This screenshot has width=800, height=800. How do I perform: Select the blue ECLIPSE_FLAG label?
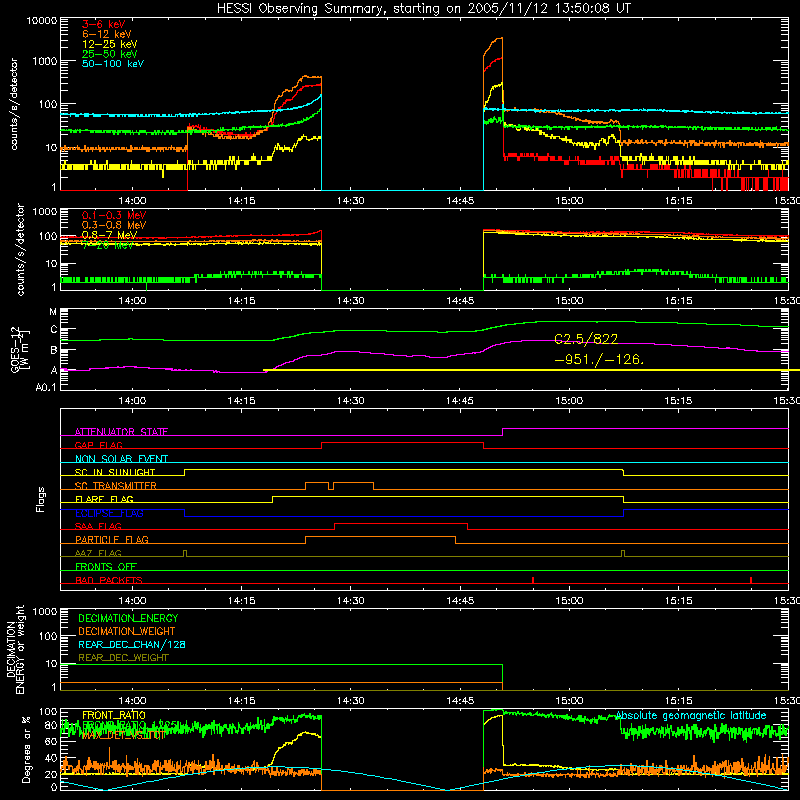(x=109, y=513)
